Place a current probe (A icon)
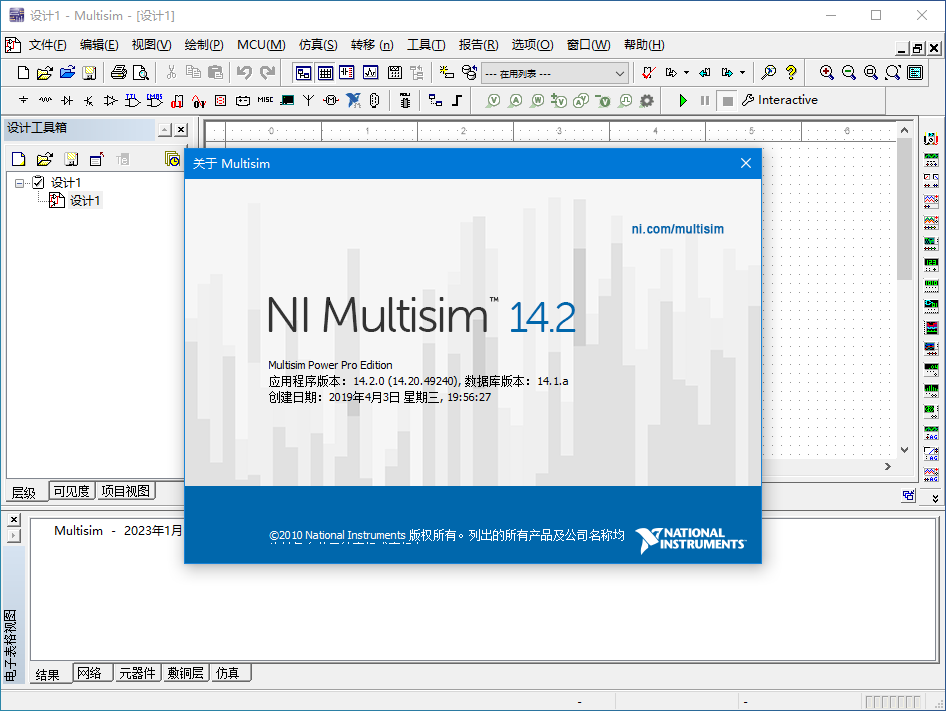This screenshot has width=946, height=711. click(515, 100)
